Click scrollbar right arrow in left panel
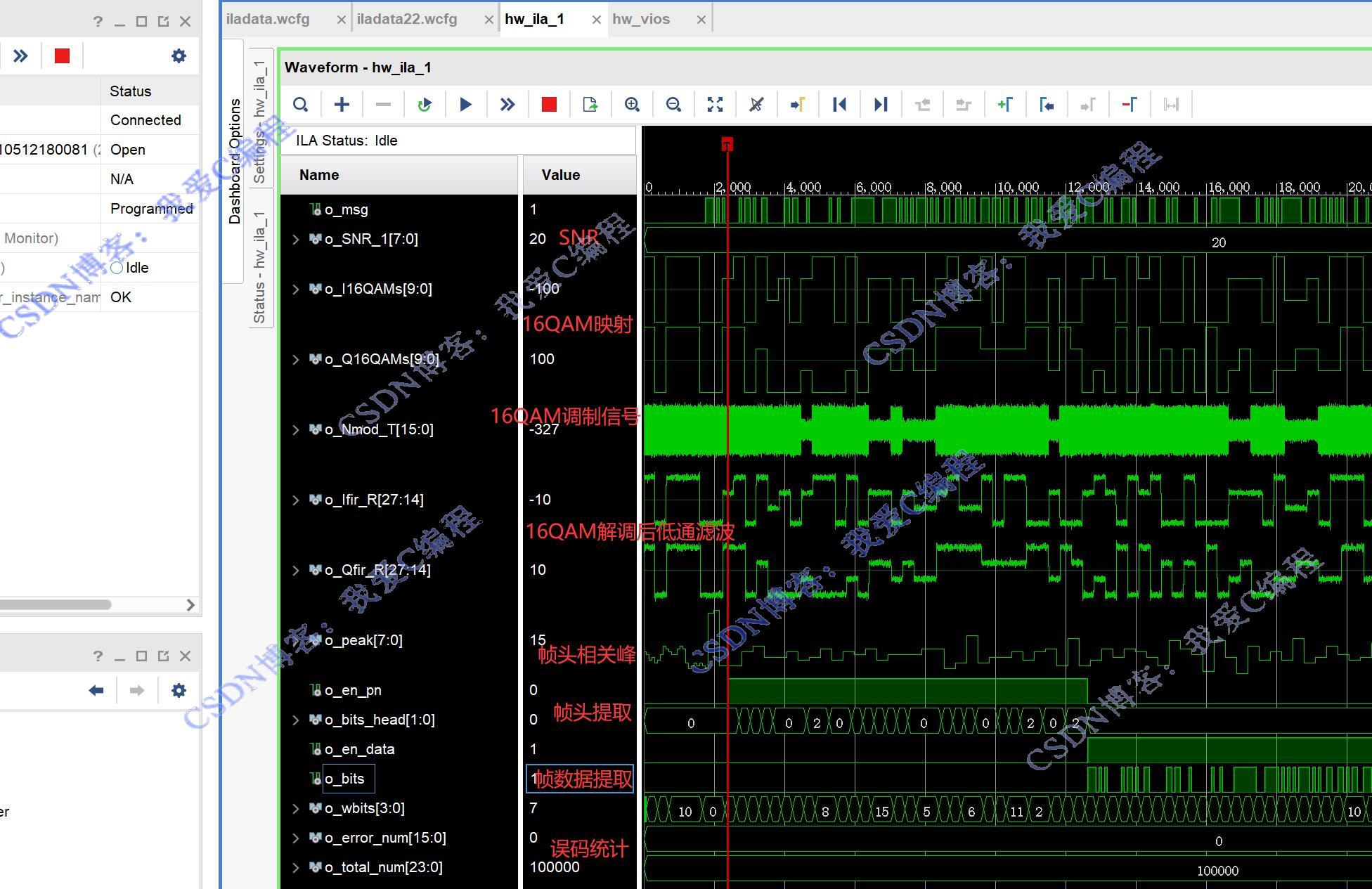This screenshot has width=1372, height=889. click(190, 604)
